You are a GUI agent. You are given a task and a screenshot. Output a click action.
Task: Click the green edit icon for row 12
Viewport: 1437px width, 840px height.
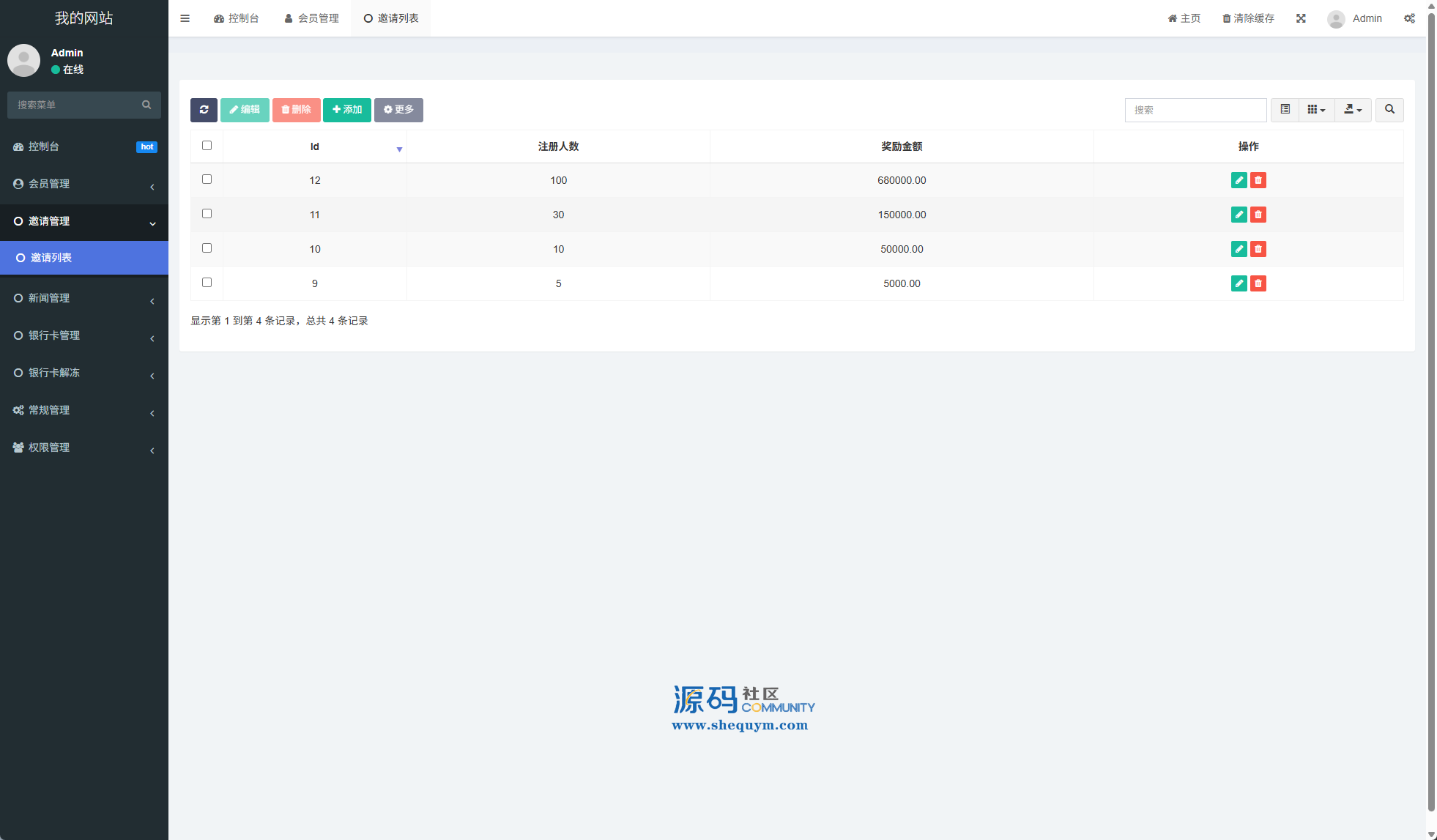(1239, 180)
